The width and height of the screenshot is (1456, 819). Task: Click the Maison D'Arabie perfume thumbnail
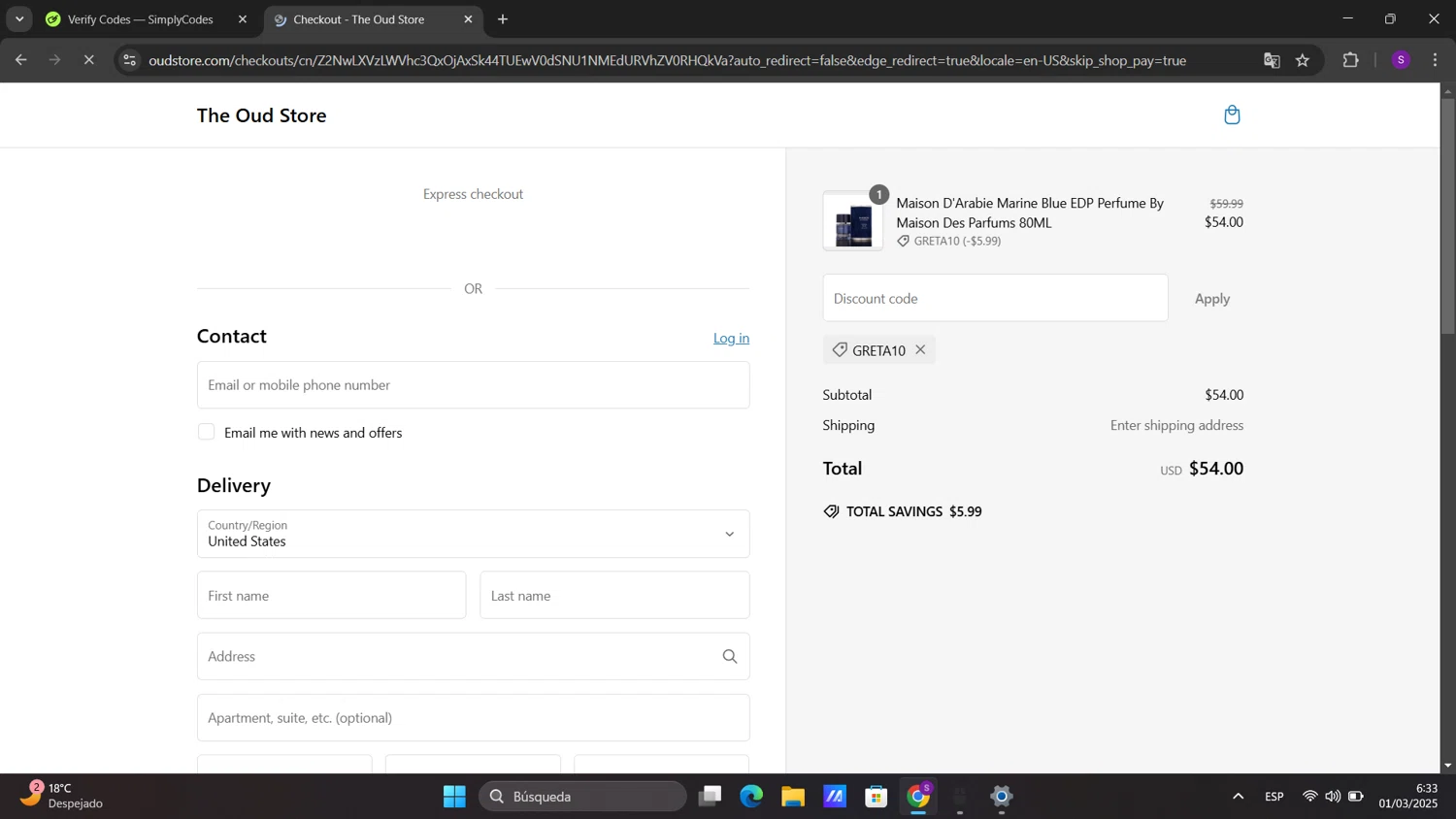tap(853, 221)
